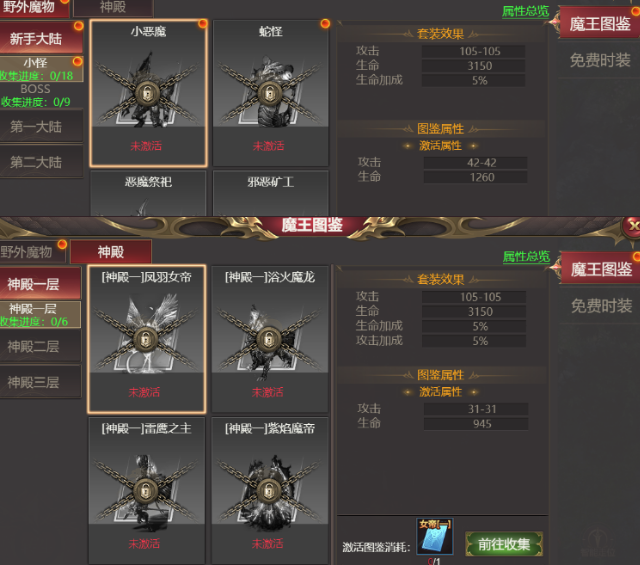Open the lower 免费时装 side tab
The image size is (640, 565).
(x=601, y=306)
